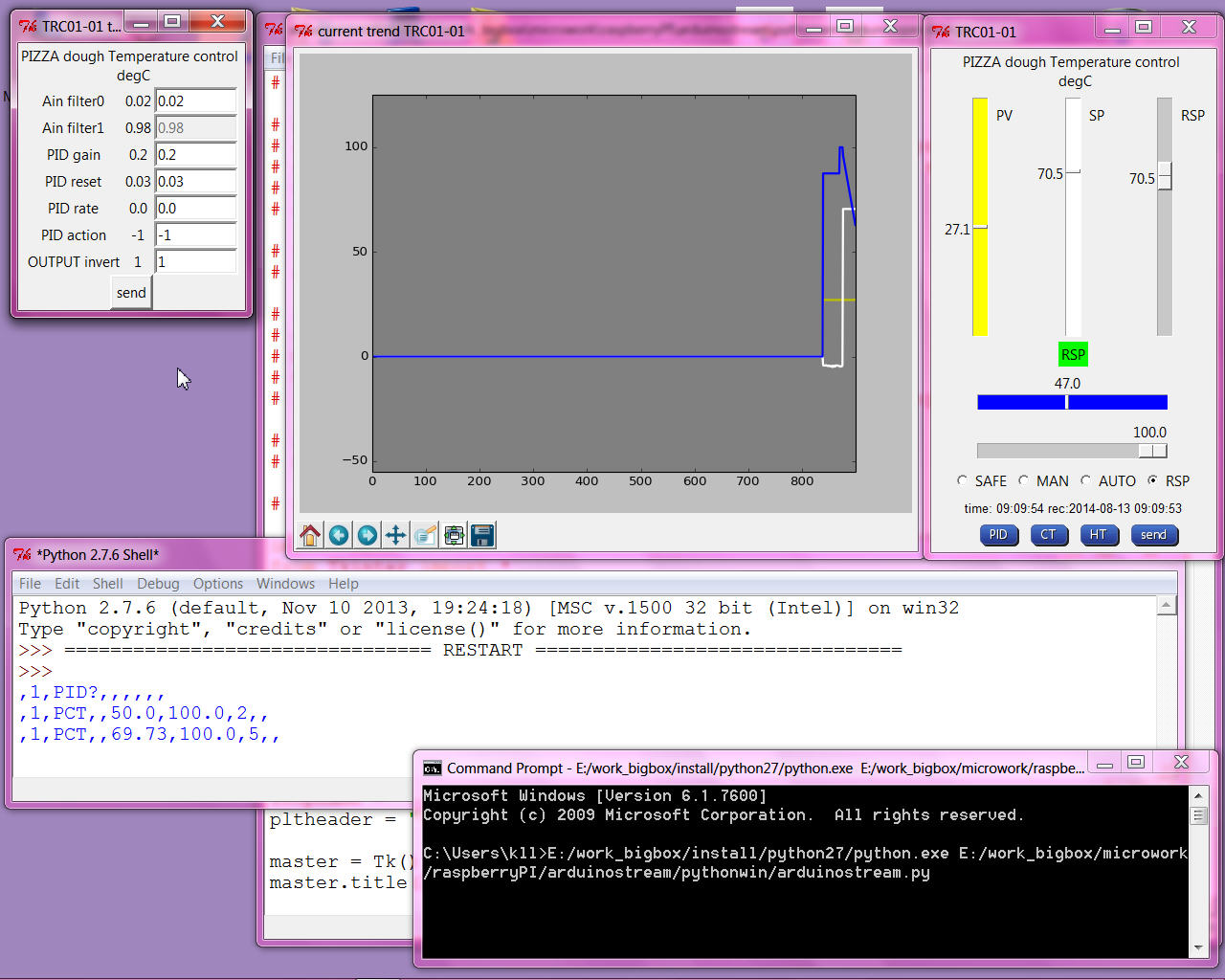Click send in PID parameters window
The width and height of the screenshot is (1225, 980).
click(x=131, y=293)
